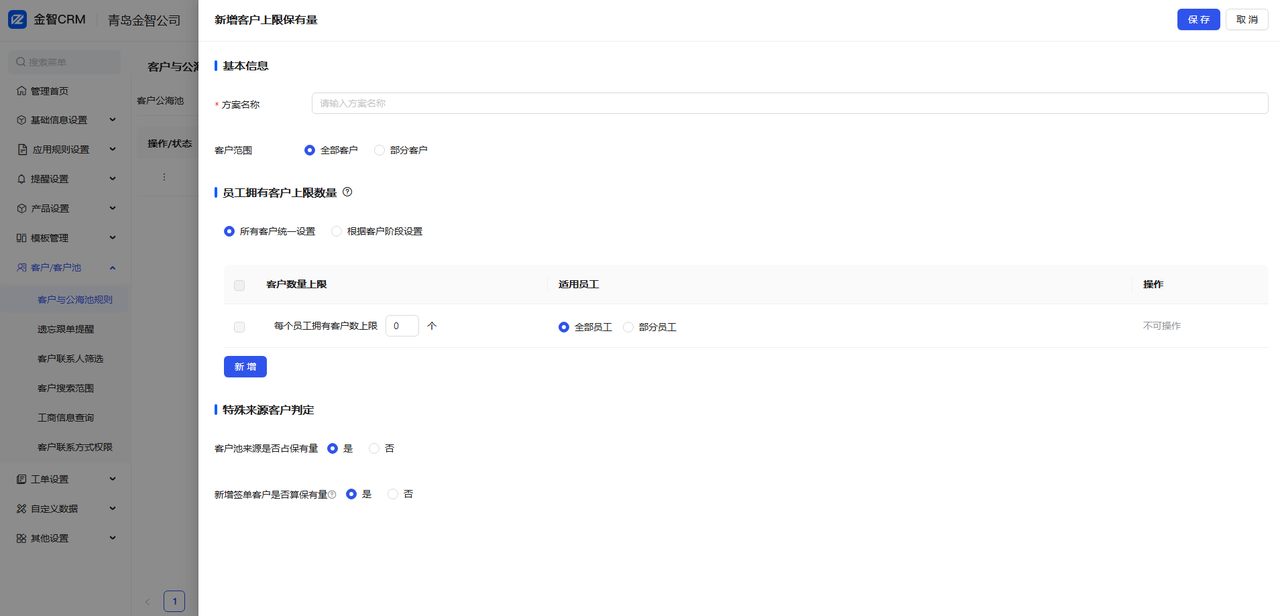
Task: Open 遗忘跟单提醒 submenu item
Action: 66,329
